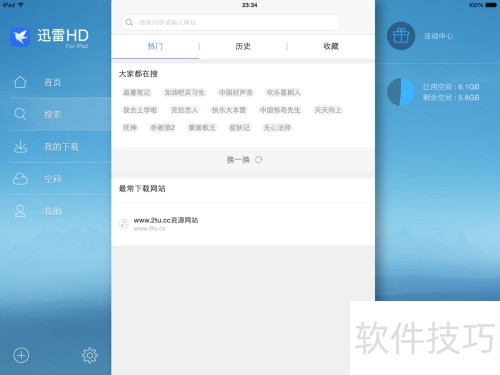This screenshot has width=500, height=375.
Task: Tap the 换一换 refresh circle icon
Action: coord(258,160)
